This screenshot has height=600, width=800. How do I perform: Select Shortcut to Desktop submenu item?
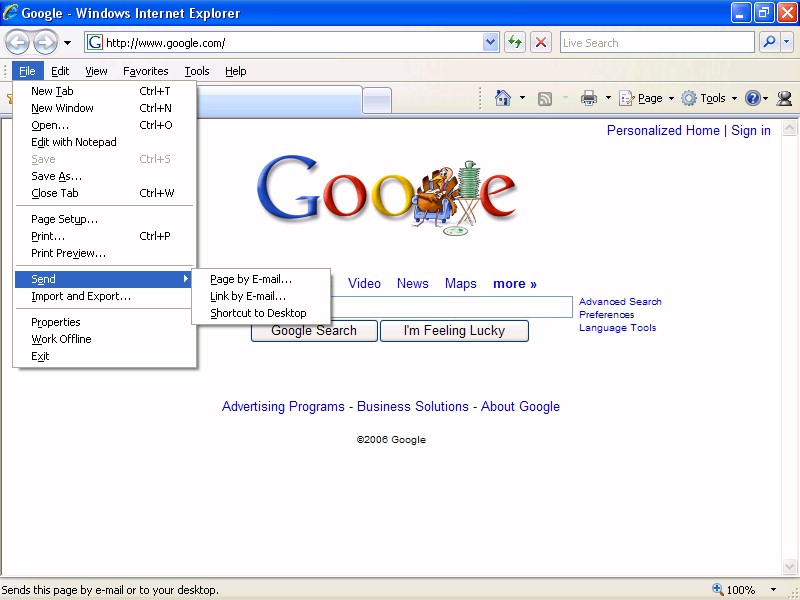(x=258, y=313)
